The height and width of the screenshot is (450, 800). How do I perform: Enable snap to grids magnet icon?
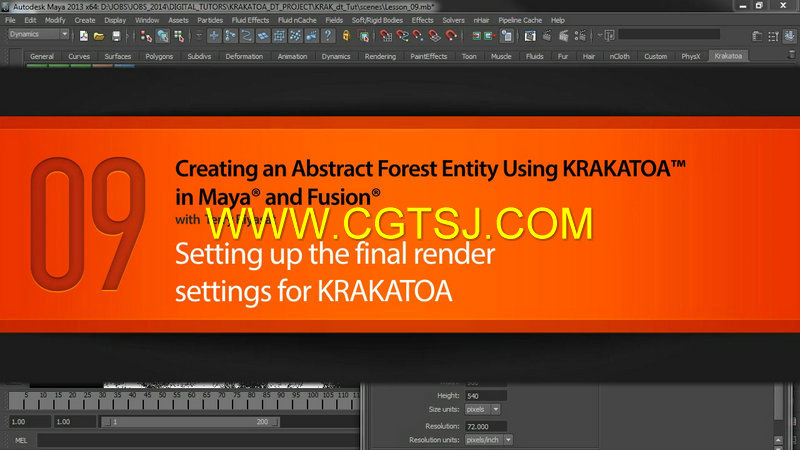click(x=386, y=36)
